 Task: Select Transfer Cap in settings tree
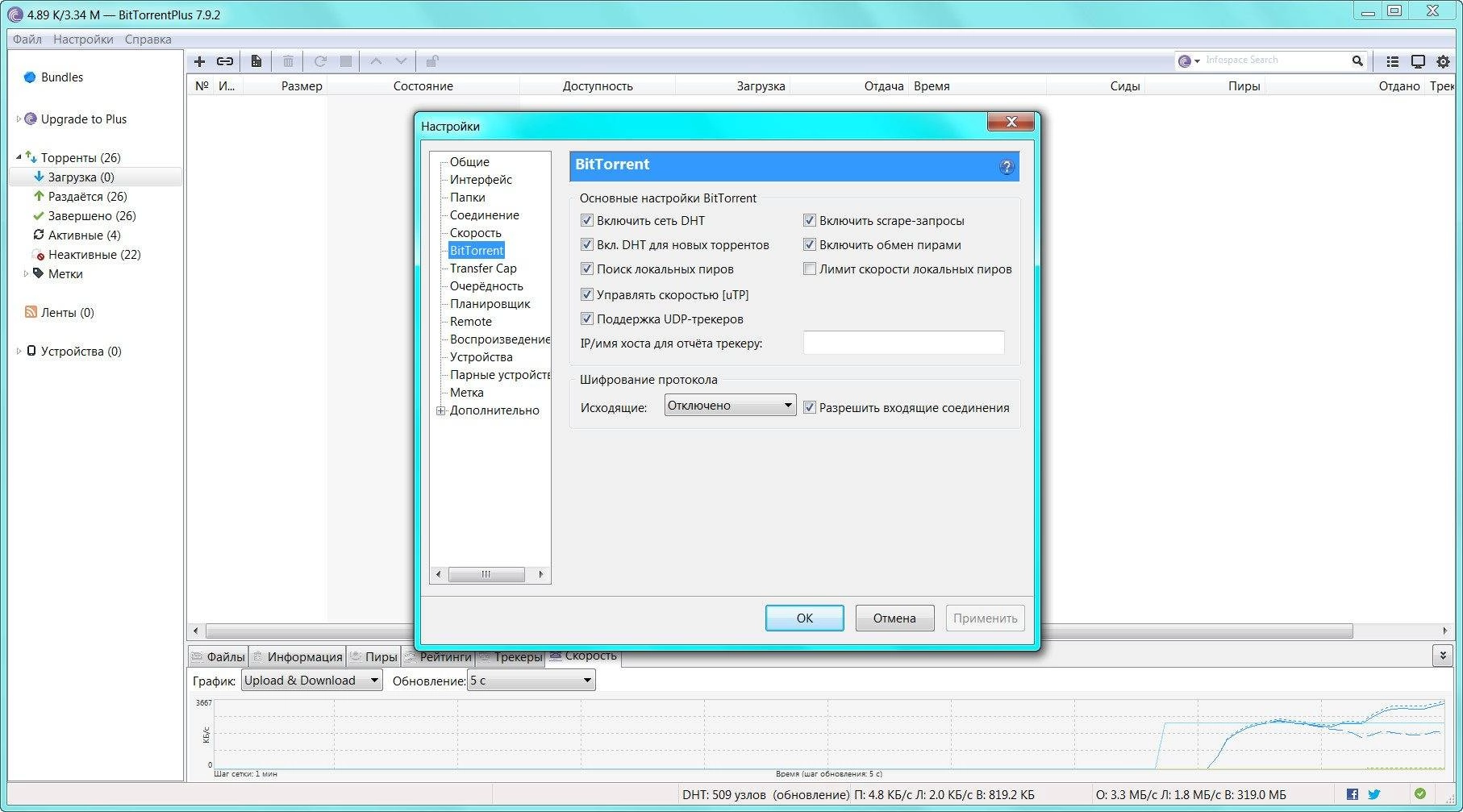[483, 269]
